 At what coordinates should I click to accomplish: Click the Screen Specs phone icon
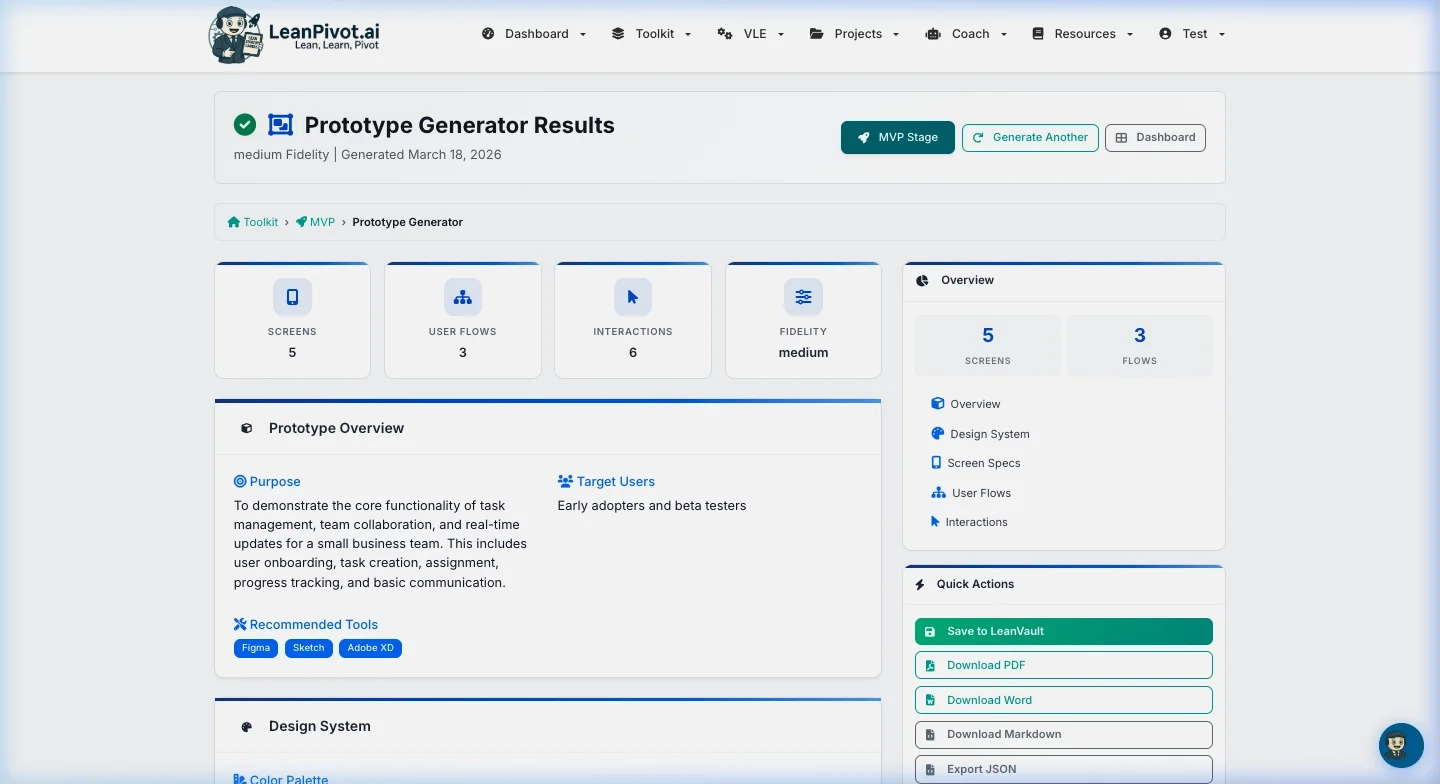(936, 462)
